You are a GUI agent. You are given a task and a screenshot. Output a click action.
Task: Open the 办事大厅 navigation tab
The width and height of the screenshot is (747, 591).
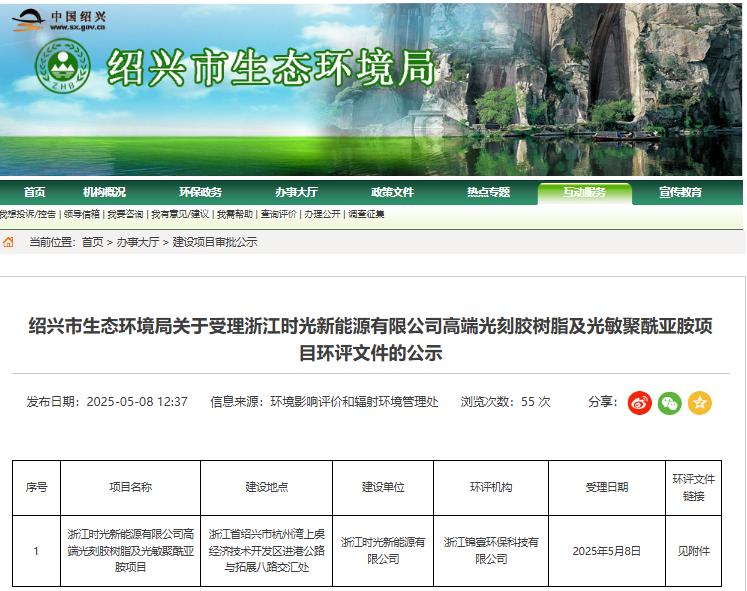pyautogui.click(x=296, y=192)
